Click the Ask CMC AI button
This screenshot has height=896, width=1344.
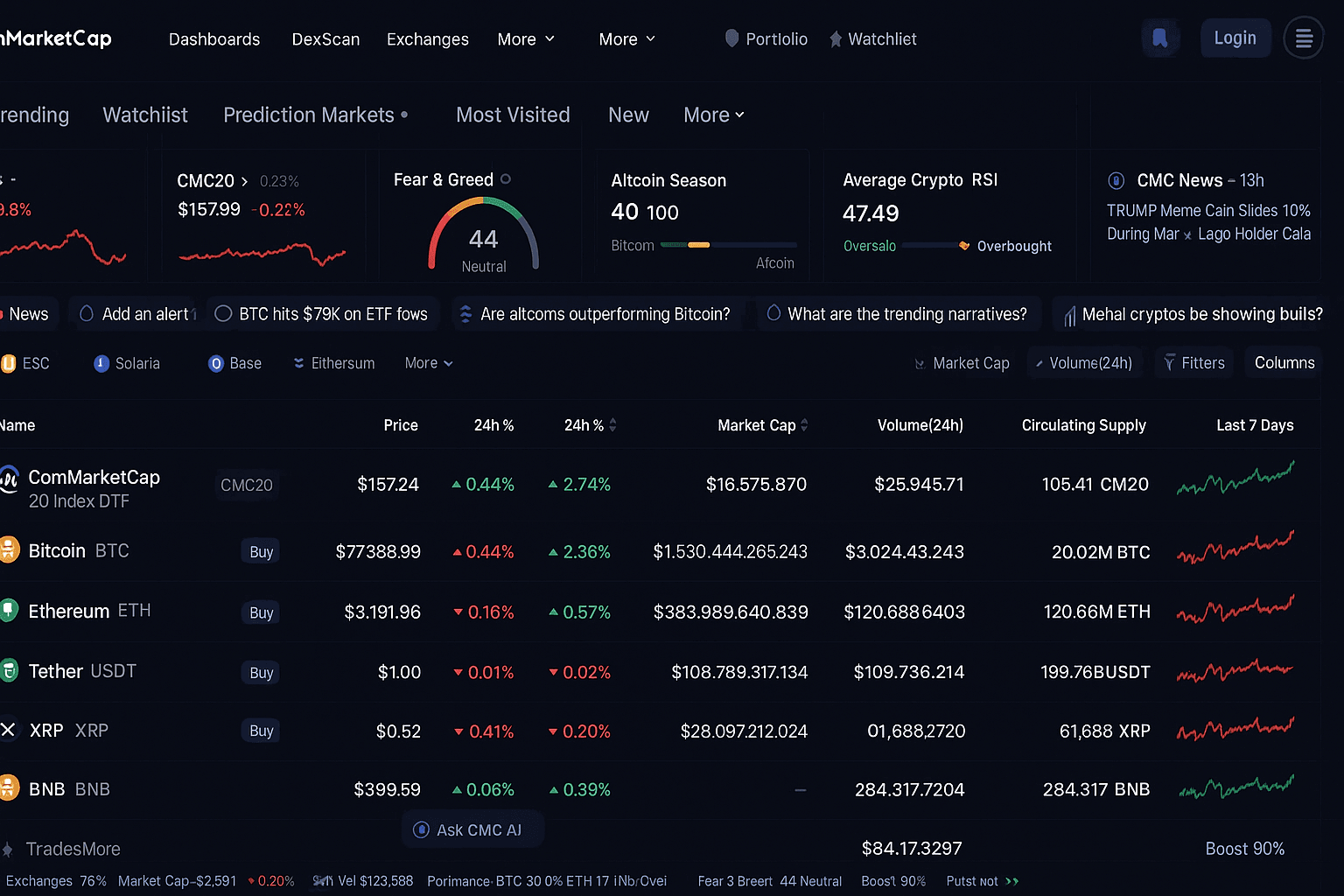(472, 829)
